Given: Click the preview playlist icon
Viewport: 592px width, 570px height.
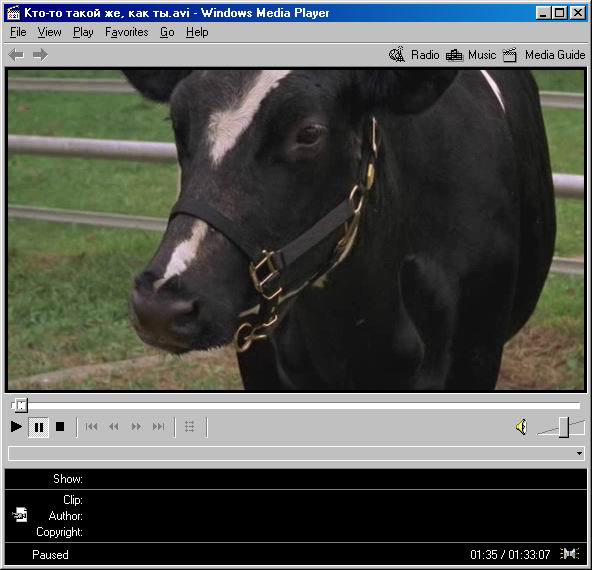Looking at the screenshot, I should tap(190, 427).
